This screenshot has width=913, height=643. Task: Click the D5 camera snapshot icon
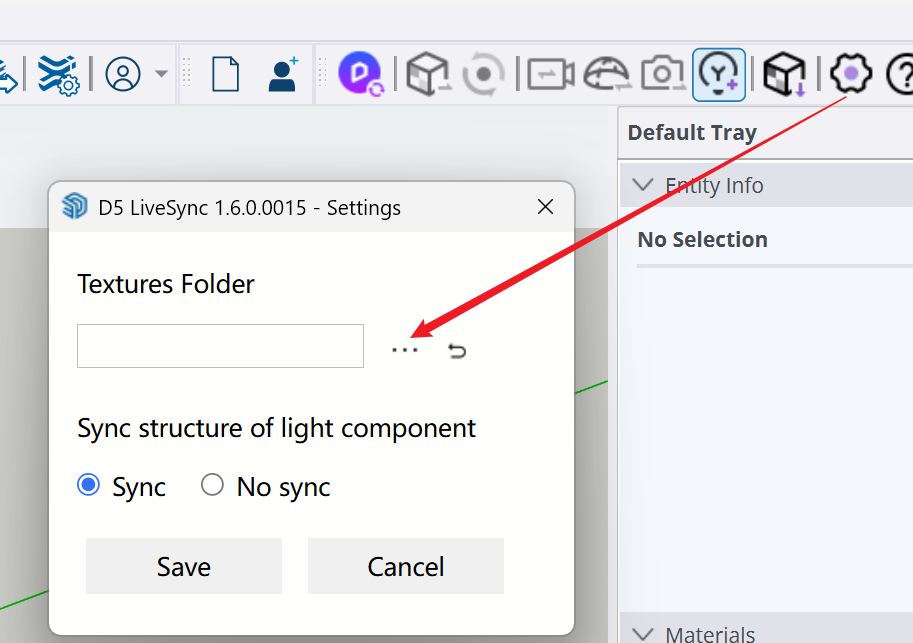coord(661,74)
